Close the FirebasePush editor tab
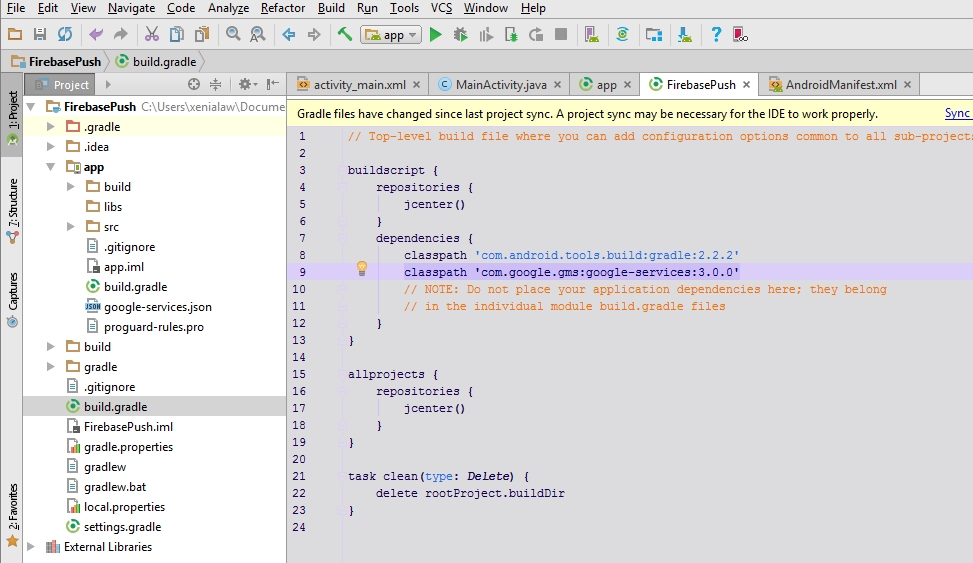This screenshot has height=563, width=973. point(747,85)
